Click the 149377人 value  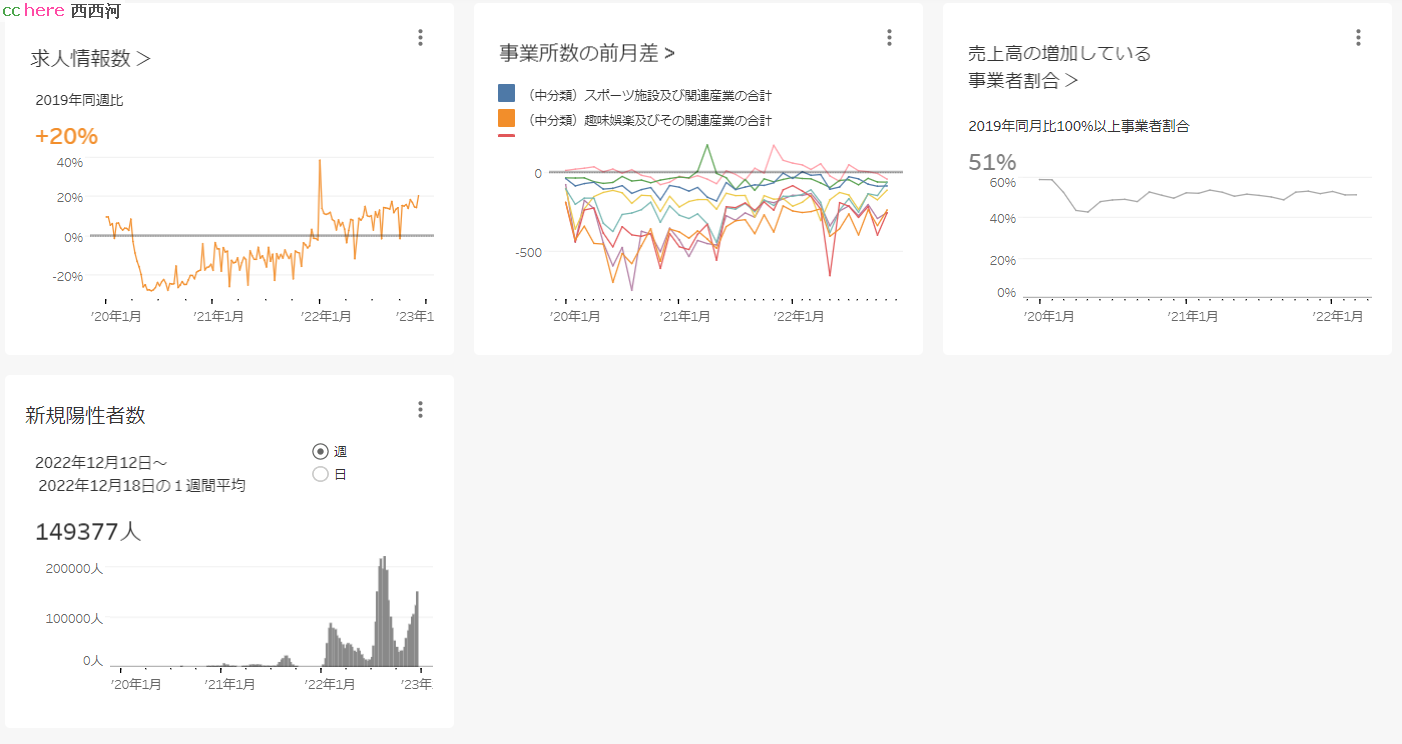click(88, 531)
